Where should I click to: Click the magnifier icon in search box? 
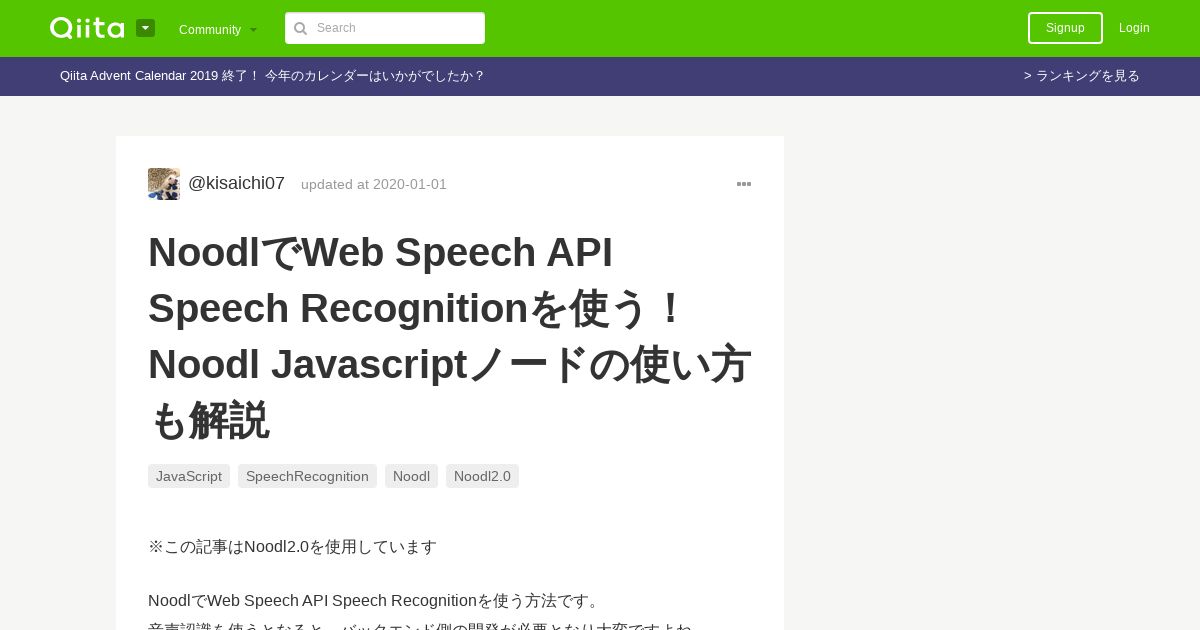coord(300,28)
